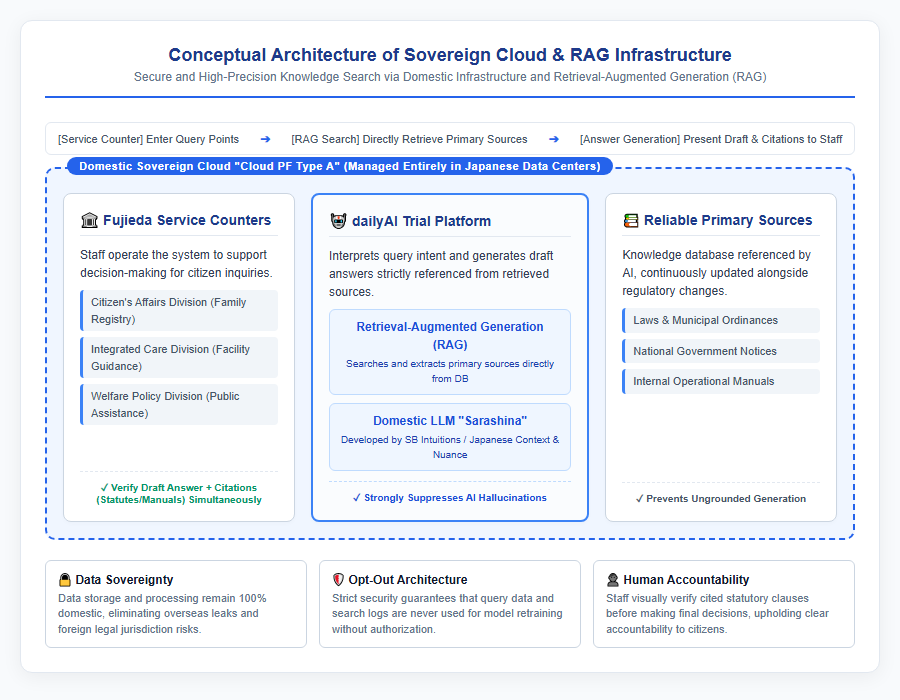900x700 pixels.
Task: Choose Laws & Municipal Ordinances source
Action: 721,320
